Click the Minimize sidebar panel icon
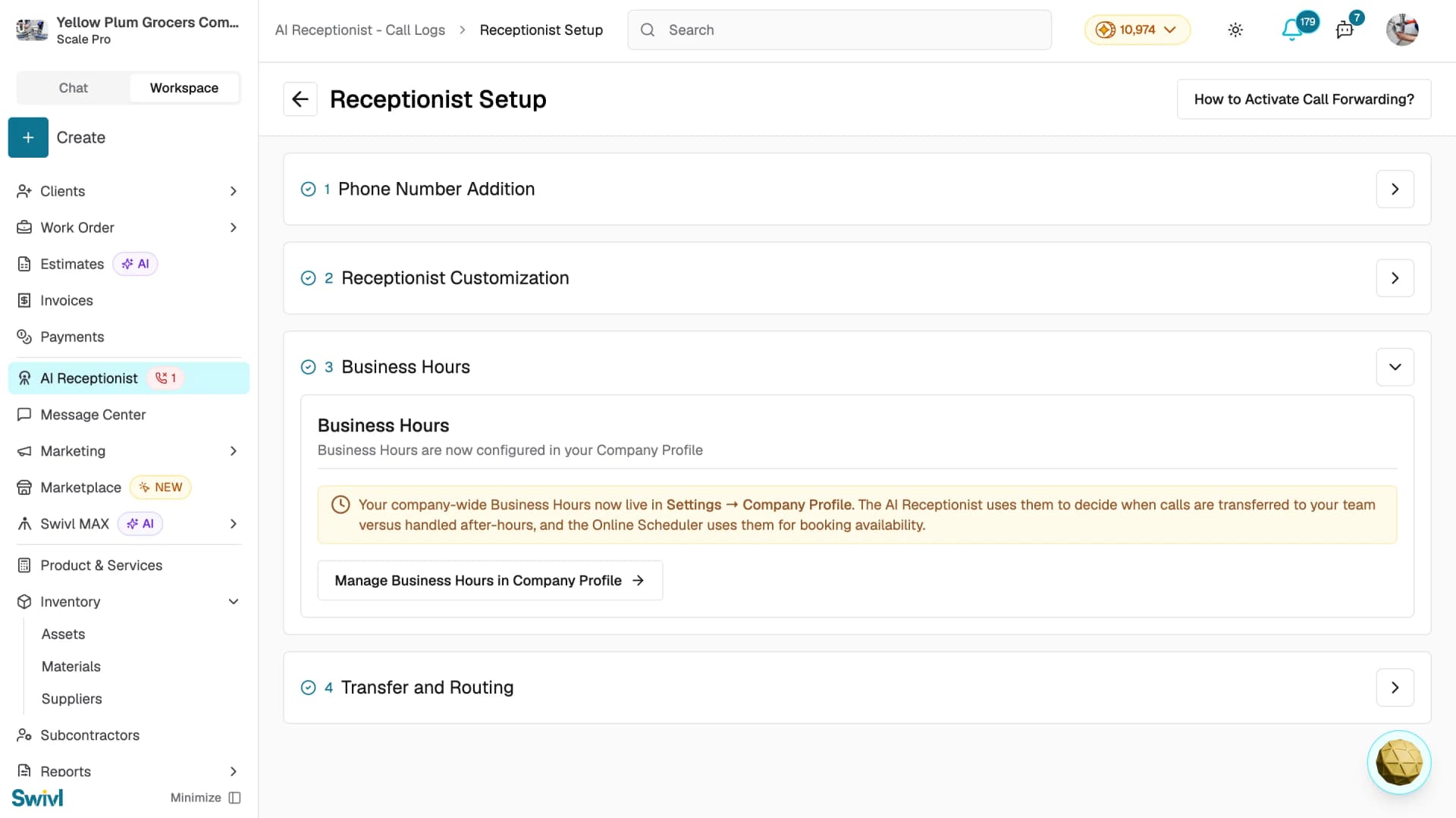The width and height of the screenshot is (1456, 818). coord(235,798)
